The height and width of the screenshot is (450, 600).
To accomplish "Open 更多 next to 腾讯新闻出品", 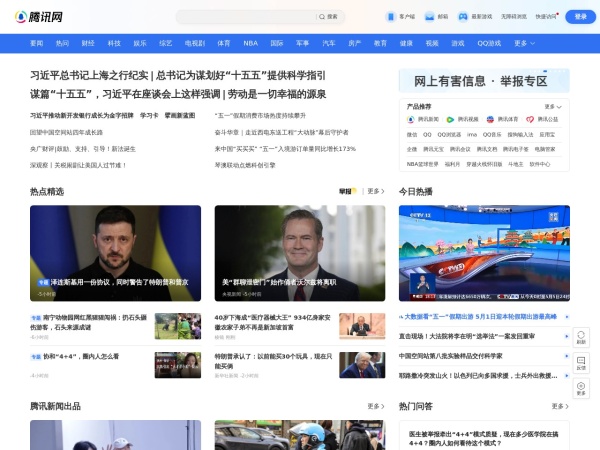I will pyautogui.click(x=376, y=406).
